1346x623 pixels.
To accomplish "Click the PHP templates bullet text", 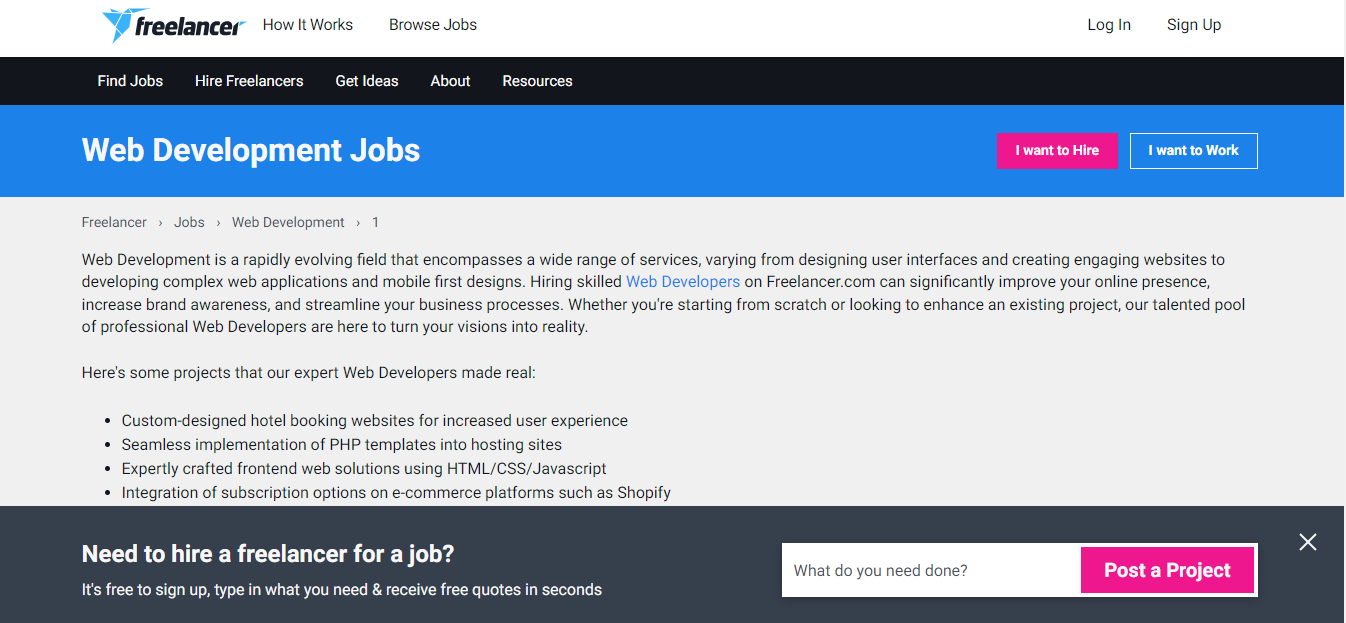I will (342, 445).
